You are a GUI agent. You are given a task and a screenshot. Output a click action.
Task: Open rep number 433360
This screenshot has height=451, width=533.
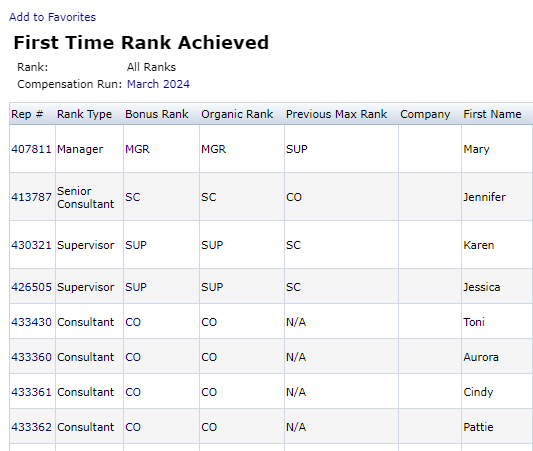pyautogui.click(x=31, y=357)
